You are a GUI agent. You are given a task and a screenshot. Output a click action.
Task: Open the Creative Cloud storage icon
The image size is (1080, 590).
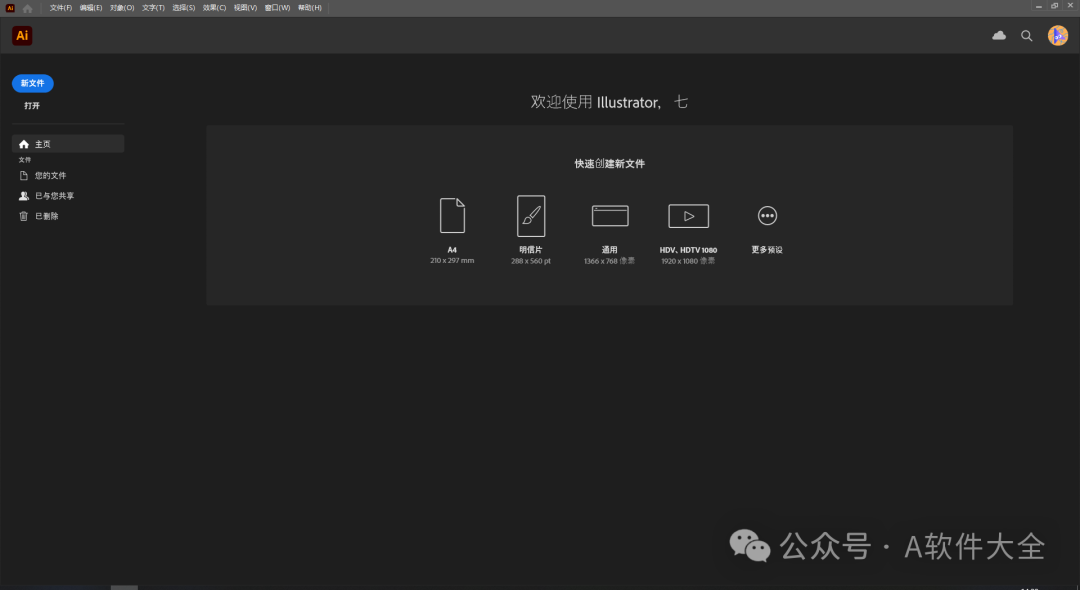click(998, 35)
